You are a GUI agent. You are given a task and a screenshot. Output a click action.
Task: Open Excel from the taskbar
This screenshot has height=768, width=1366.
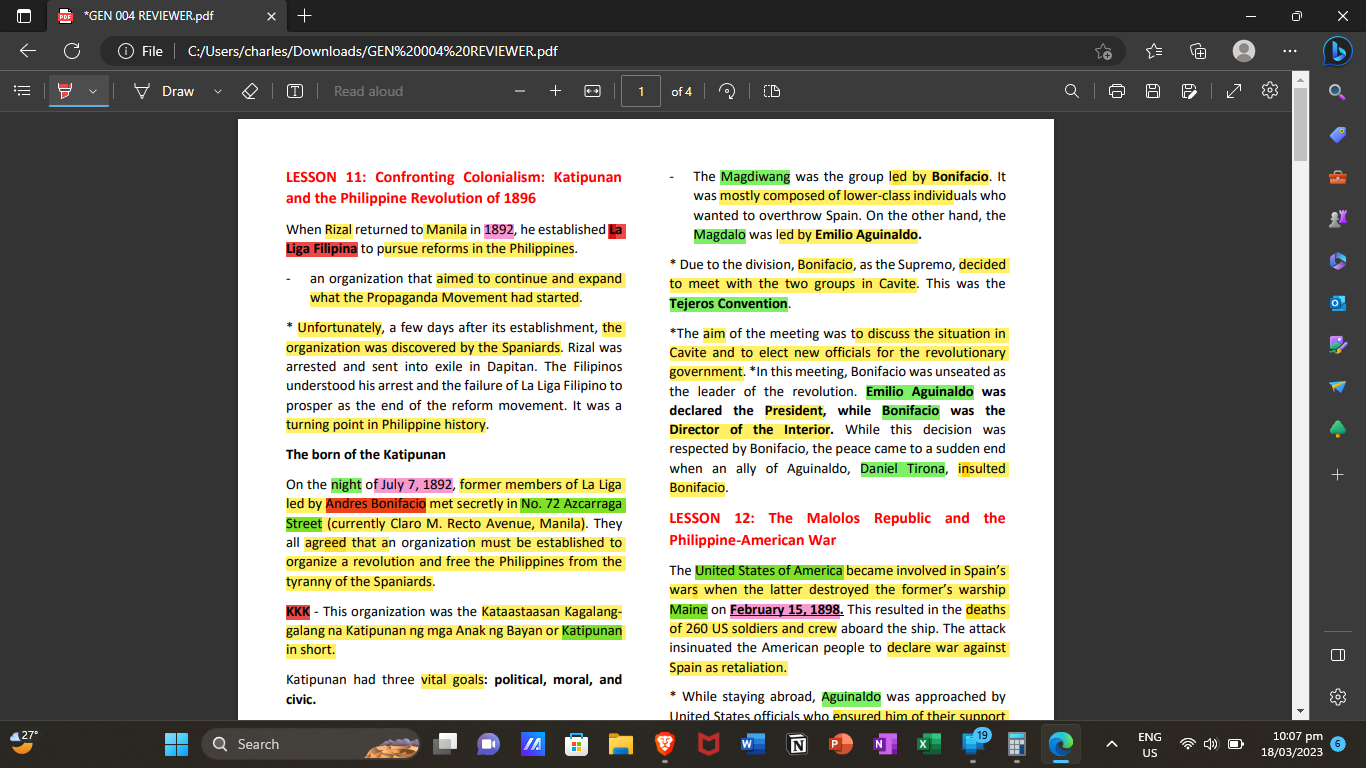click(x=929, y=744)
